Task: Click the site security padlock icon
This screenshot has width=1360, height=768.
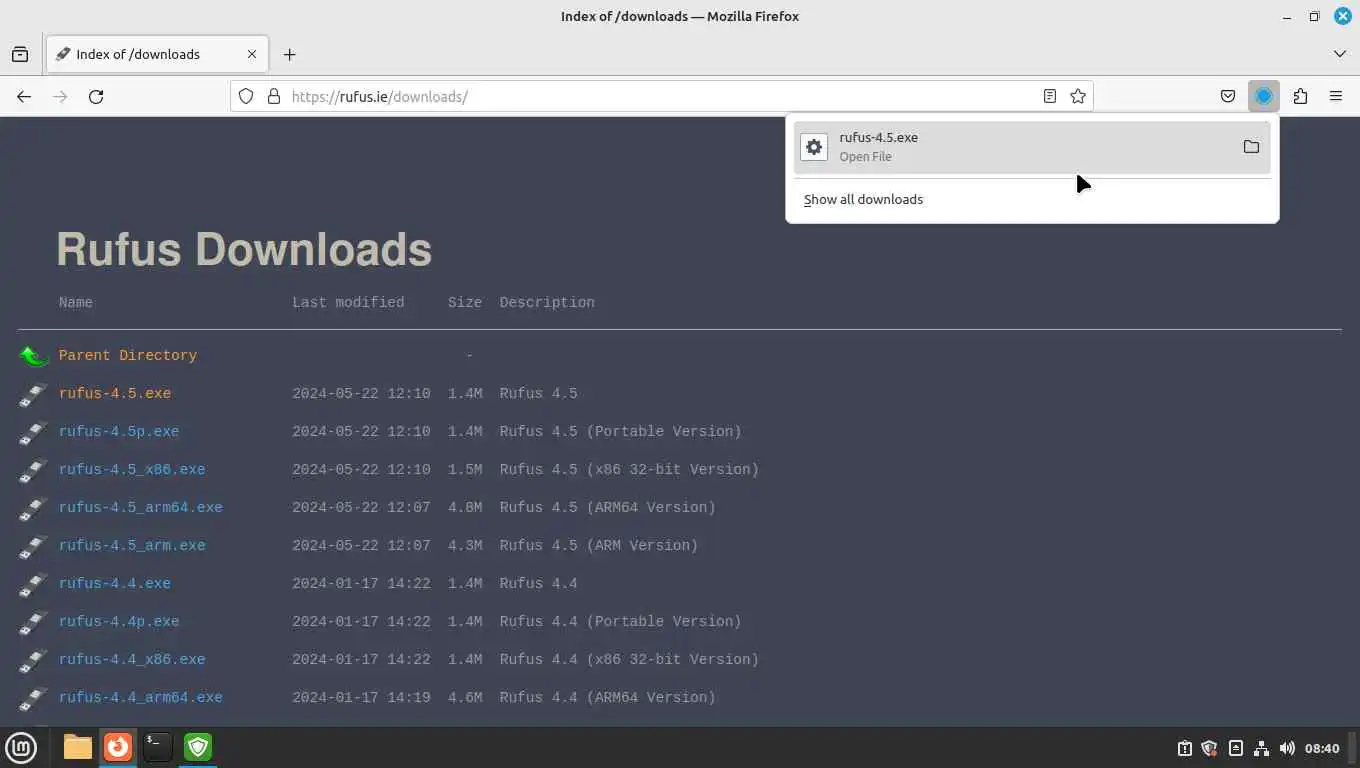Action: 273,96
